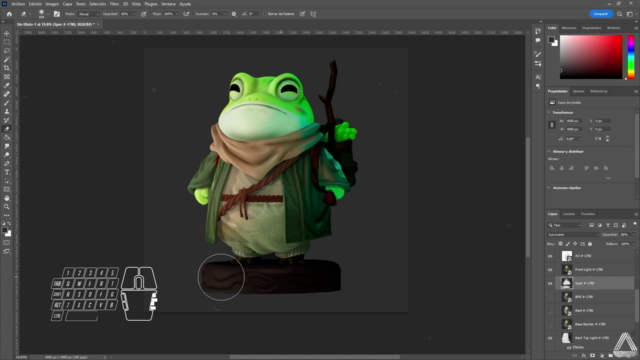The height and width of the screenshot is (360, 640).
Task: Collapse the Acciones rápidas section
Action: pyautogui.click(x=549, y=188)
